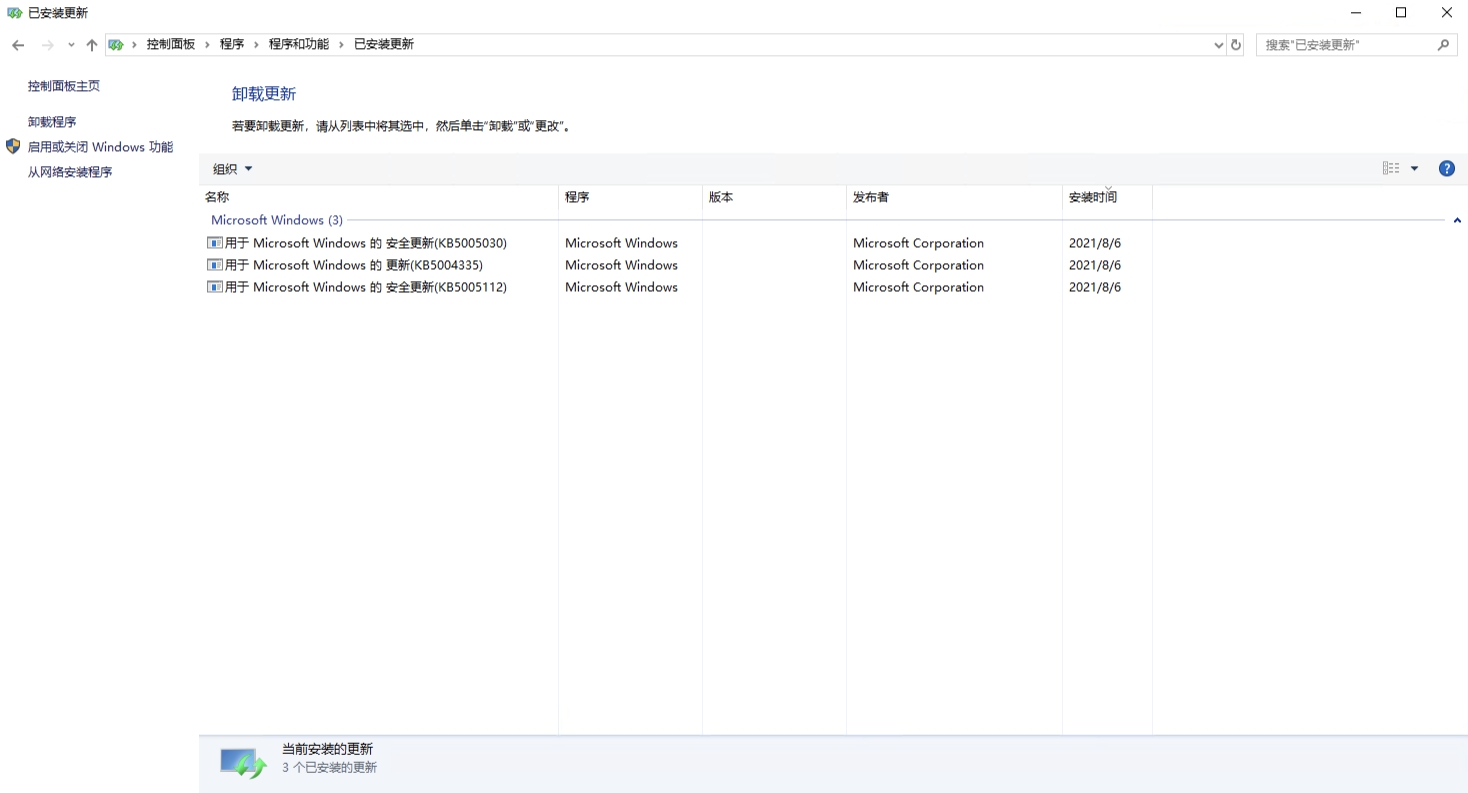The height and width of the screenshot is (793, 1468).
Task: Select the KB5004335 update row
Action: [676, 265]
